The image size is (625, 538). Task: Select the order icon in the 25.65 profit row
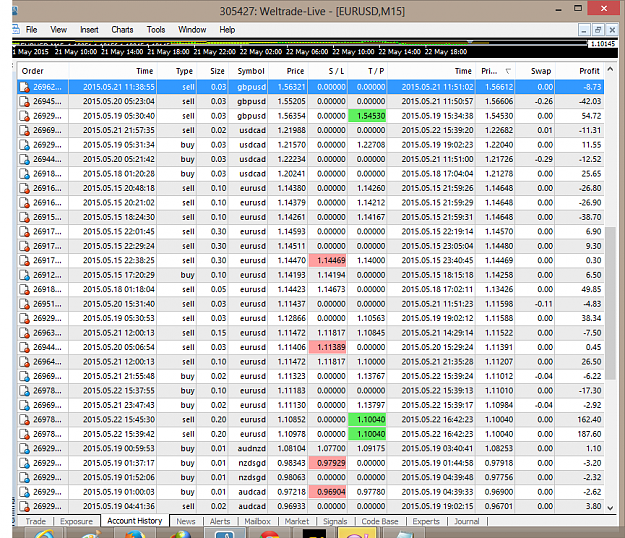25,174
